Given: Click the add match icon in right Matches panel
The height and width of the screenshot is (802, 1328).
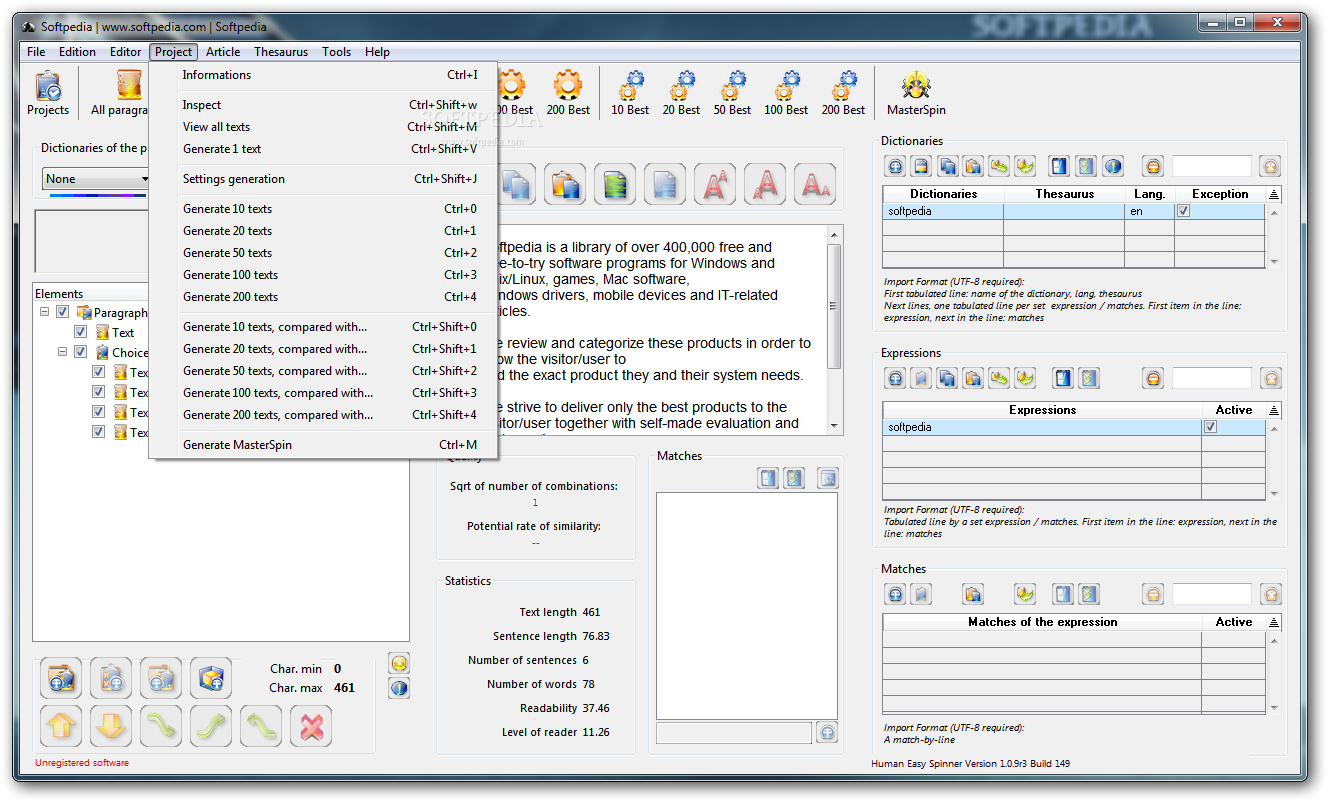Looking at the screenshot, I should pyautogui.click(x=895, y=594).
